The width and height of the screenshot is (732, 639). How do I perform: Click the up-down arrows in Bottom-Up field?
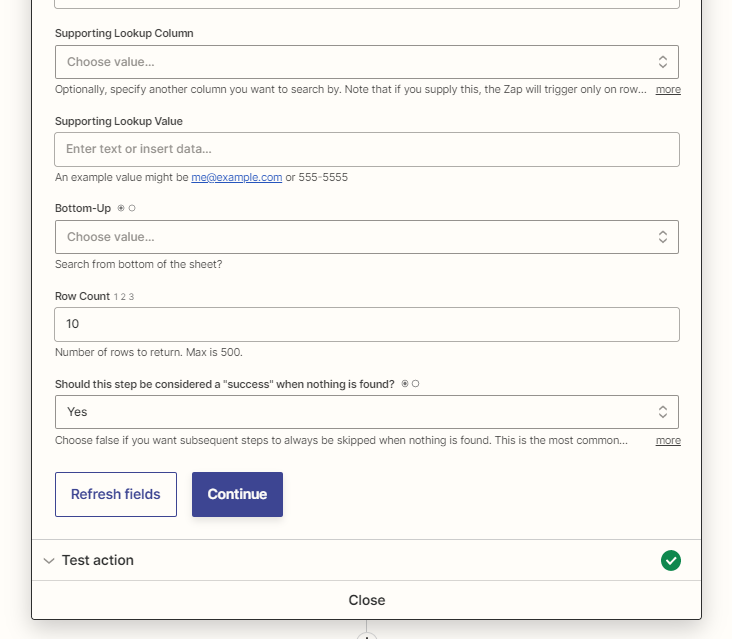click(x=662, y=237)
